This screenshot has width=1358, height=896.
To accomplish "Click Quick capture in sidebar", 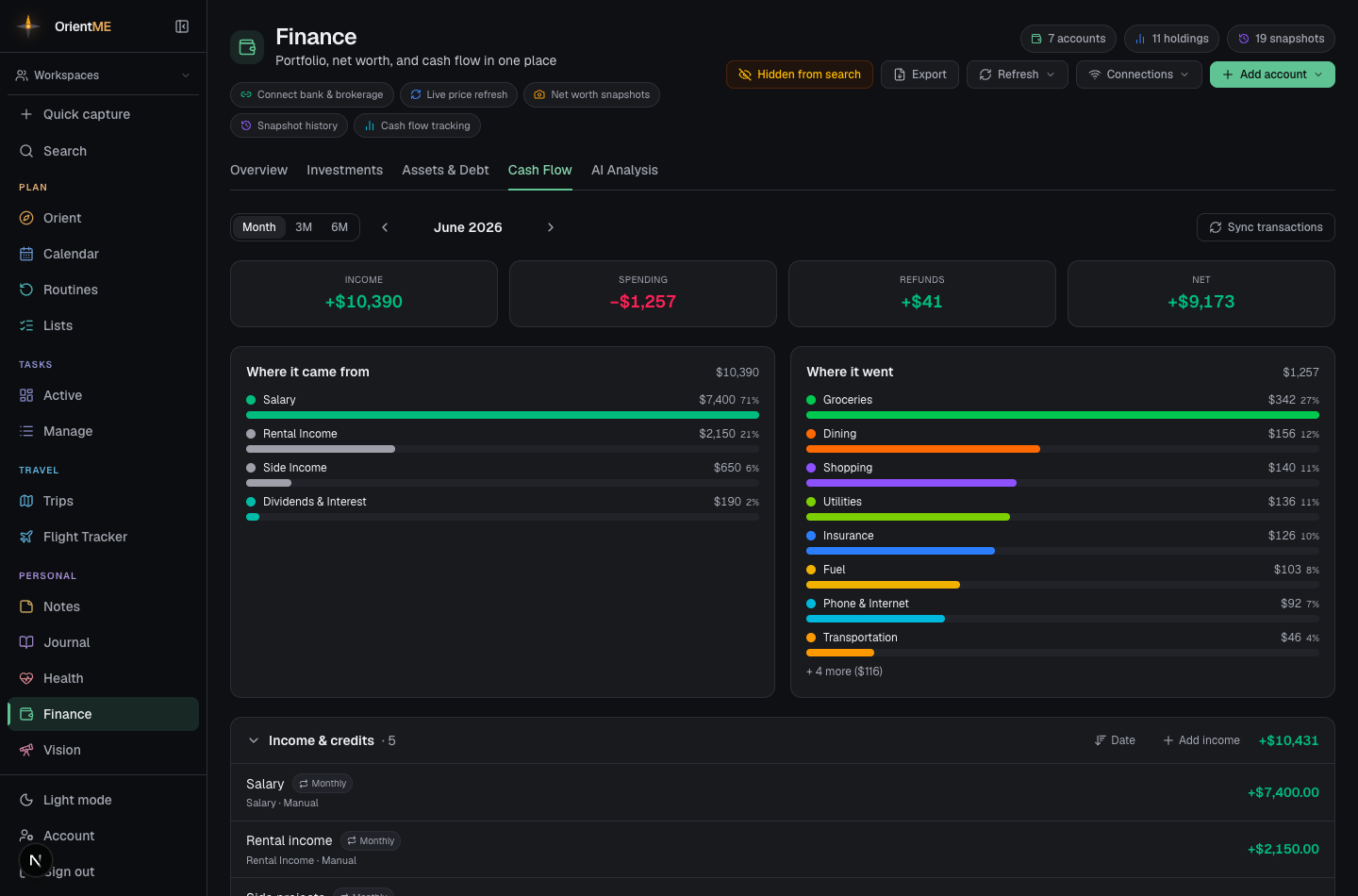I will pos(103,114).
